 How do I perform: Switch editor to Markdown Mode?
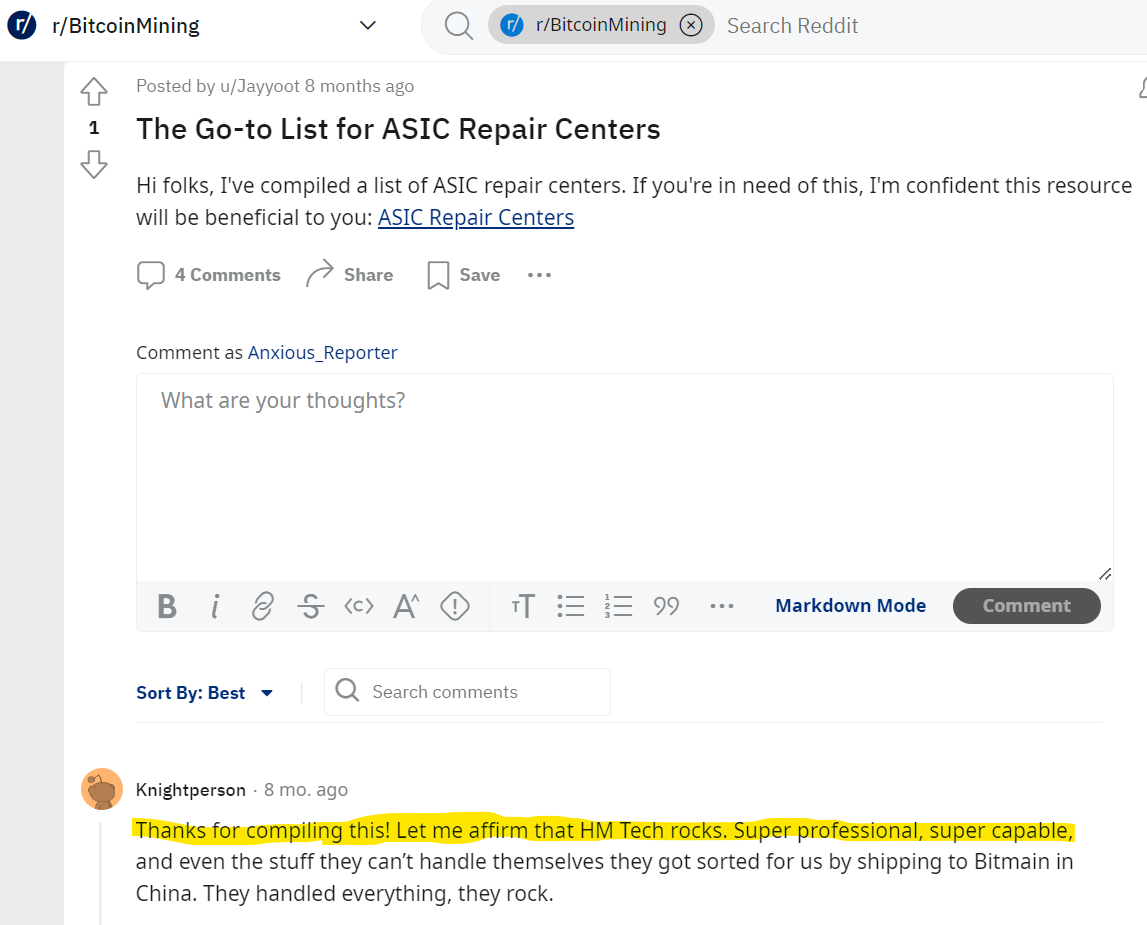point(850,606)
